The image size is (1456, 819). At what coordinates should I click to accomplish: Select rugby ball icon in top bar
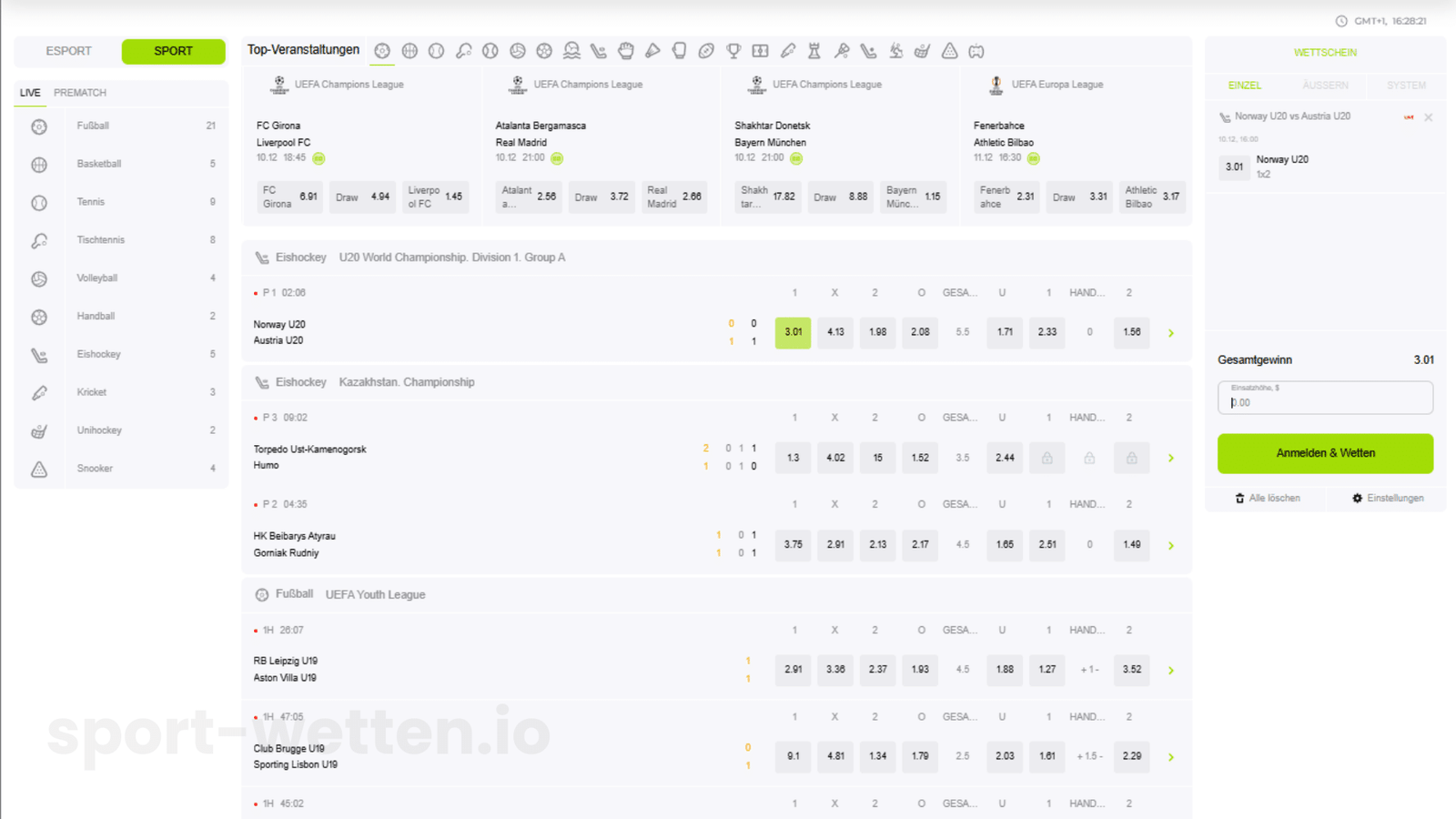(x=706, y=51)
